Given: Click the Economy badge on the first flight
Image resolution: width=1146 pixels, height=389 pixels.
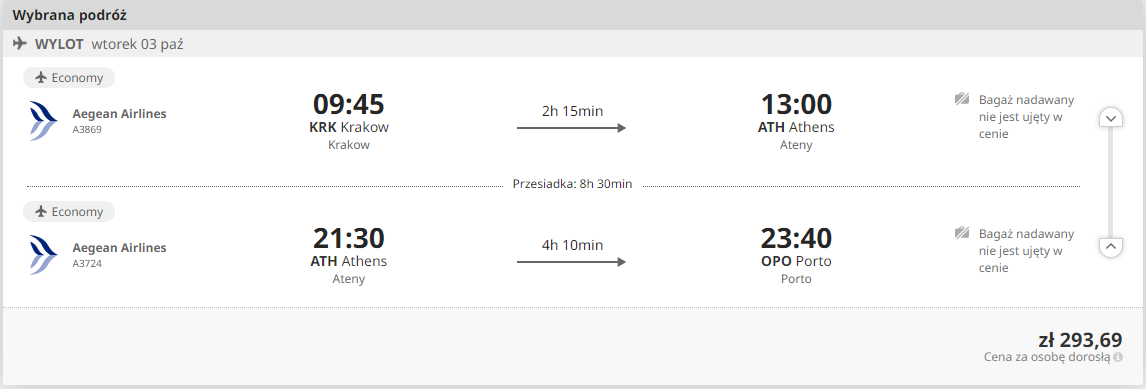Looking at the screenshot, I should click(69, 78).
